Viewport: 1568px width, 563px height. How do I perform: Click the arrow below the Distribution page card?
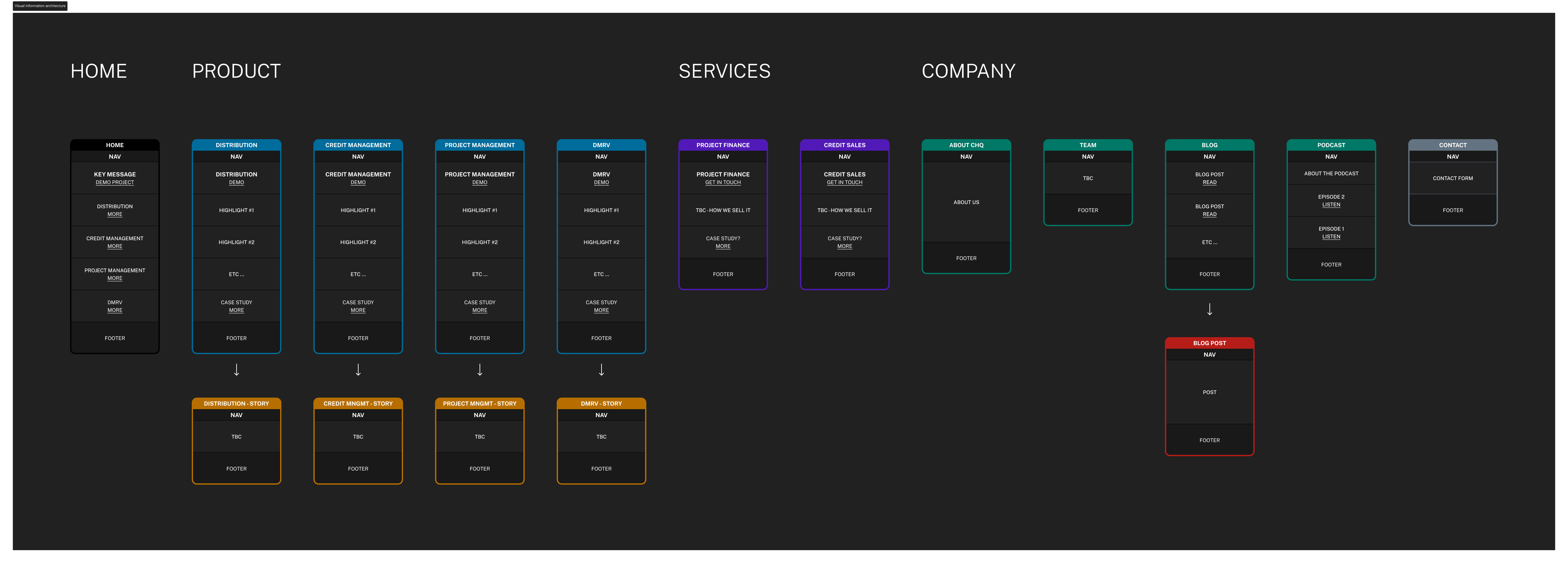pos(236,370)
